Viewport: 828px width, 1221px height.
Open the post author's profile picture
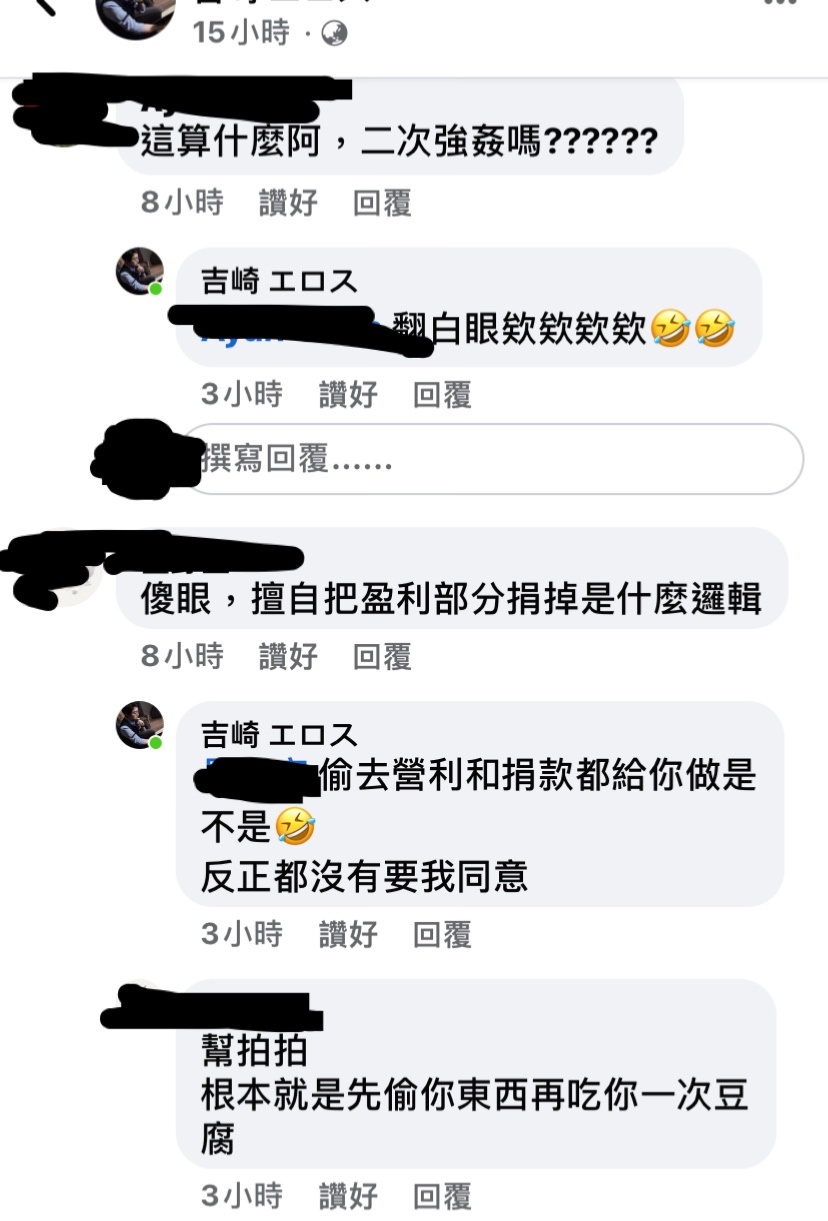click(135, 15)
